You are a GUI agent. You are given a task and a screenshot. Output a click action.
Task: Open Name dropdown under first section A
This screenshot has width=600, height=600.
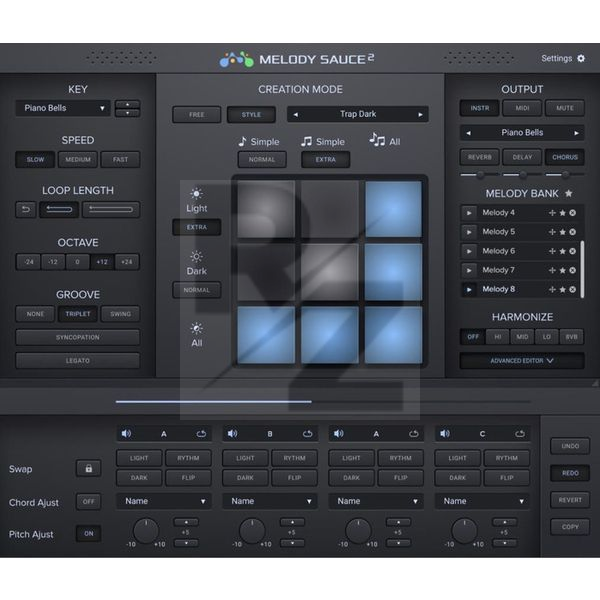point(164,501)
